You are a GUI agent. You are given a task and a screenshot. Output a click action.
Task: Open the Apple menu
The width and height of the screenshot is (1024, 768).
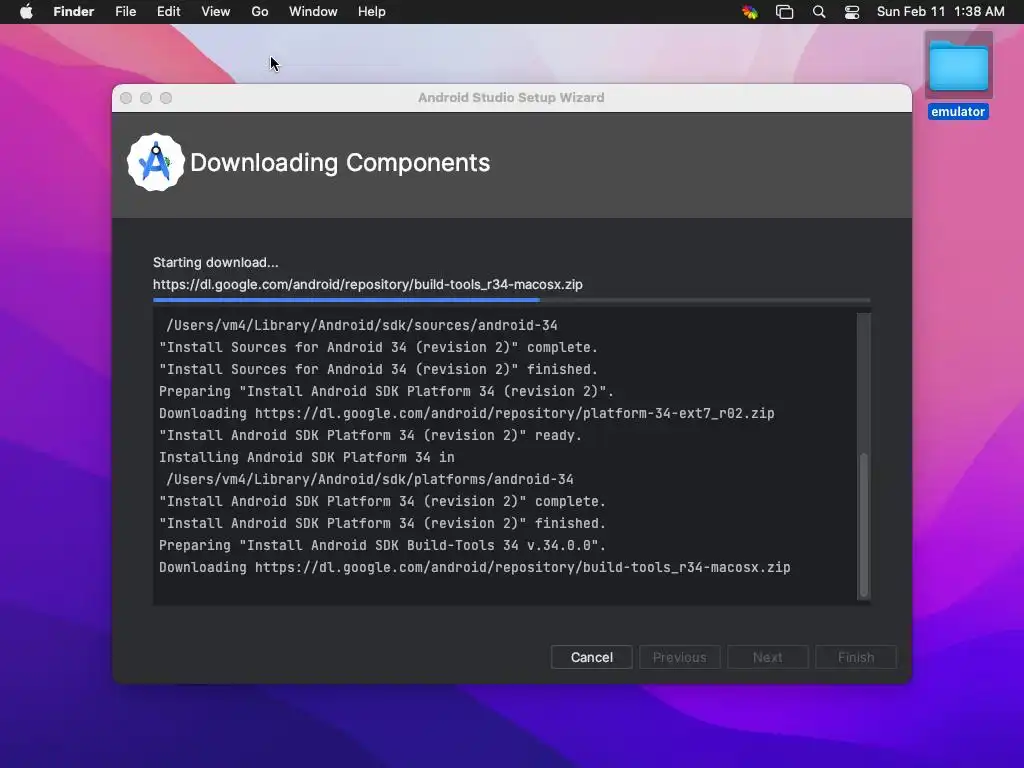26,12
